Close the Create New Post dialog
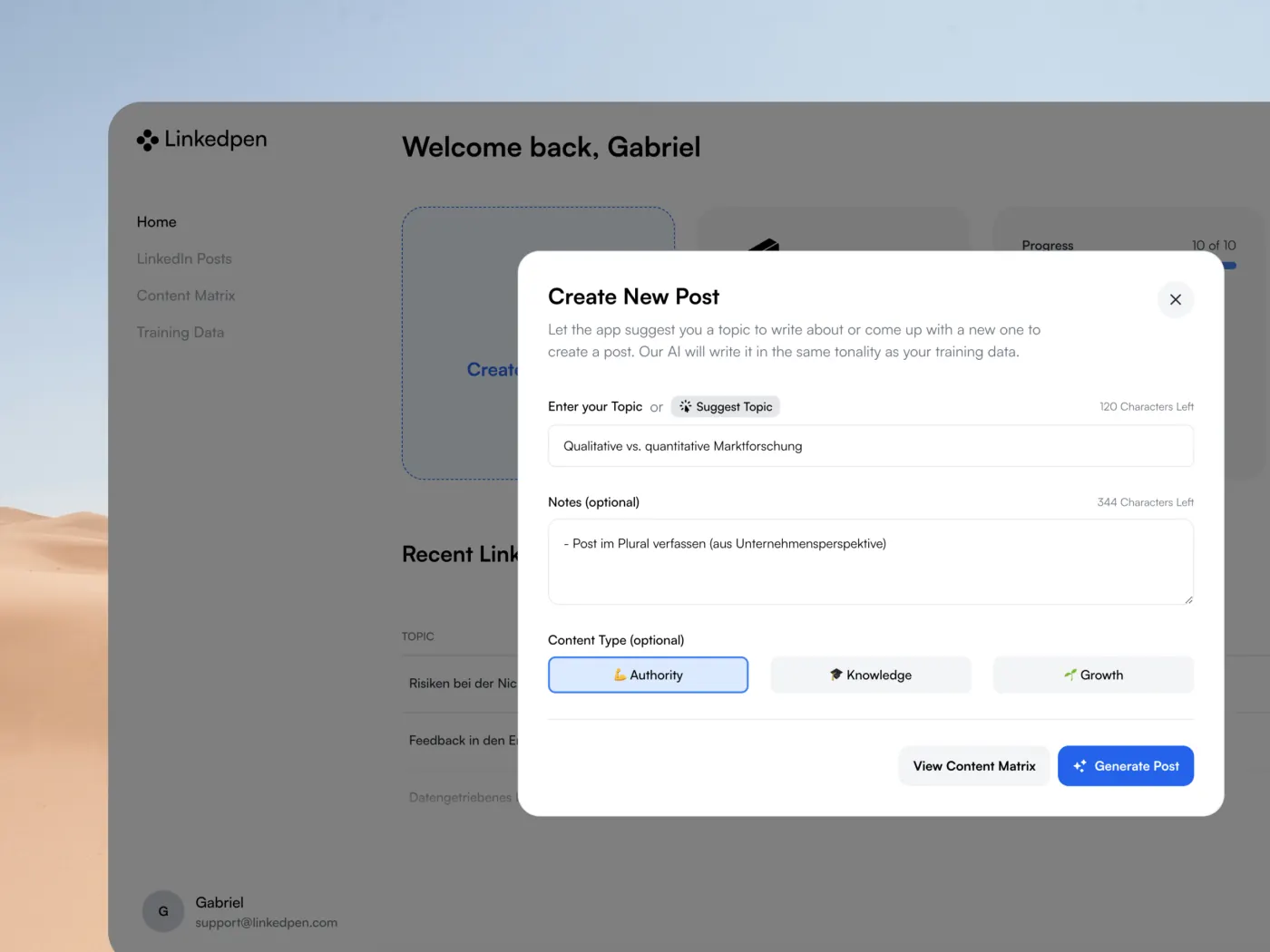 [x=1176, y=299]
